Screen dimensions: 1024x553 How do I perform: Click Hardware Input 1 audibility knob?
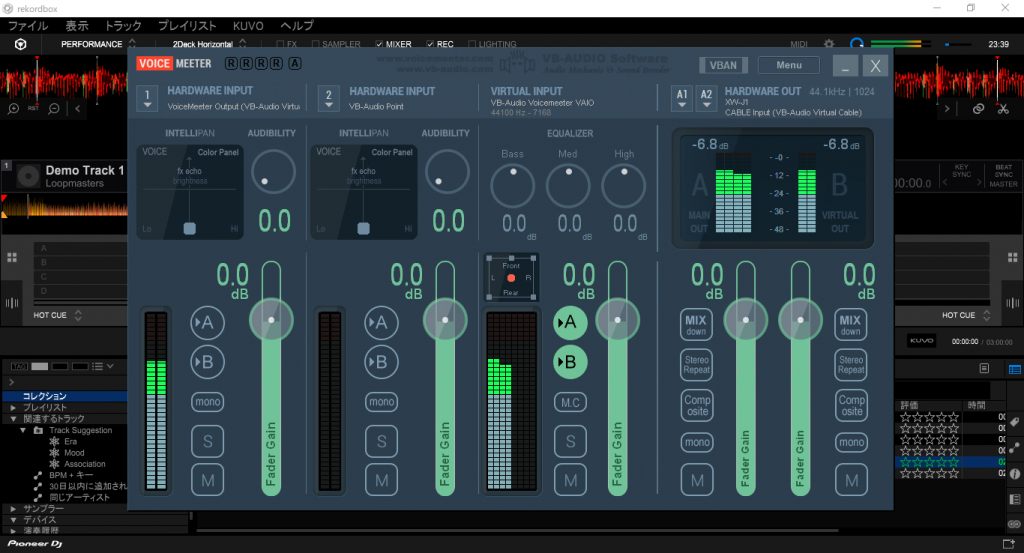pyautogui.click(x=273, y=172)
